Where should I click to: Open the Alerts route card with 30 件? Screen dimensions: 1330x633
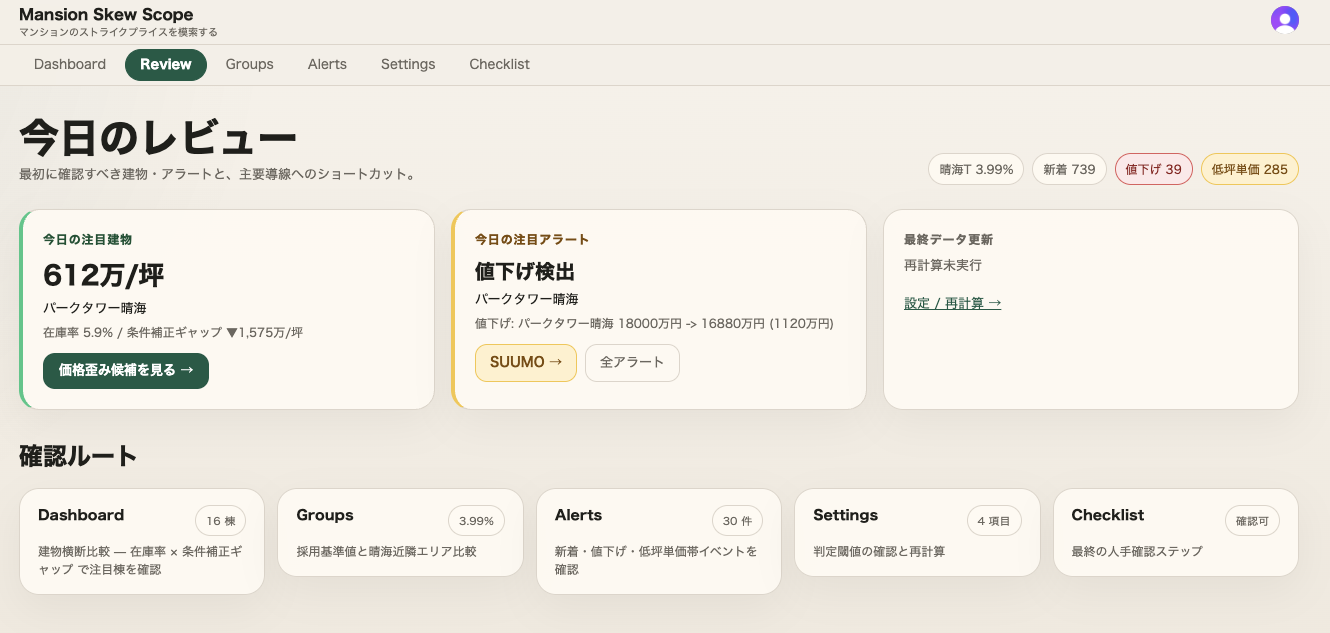tap(658, 541)
